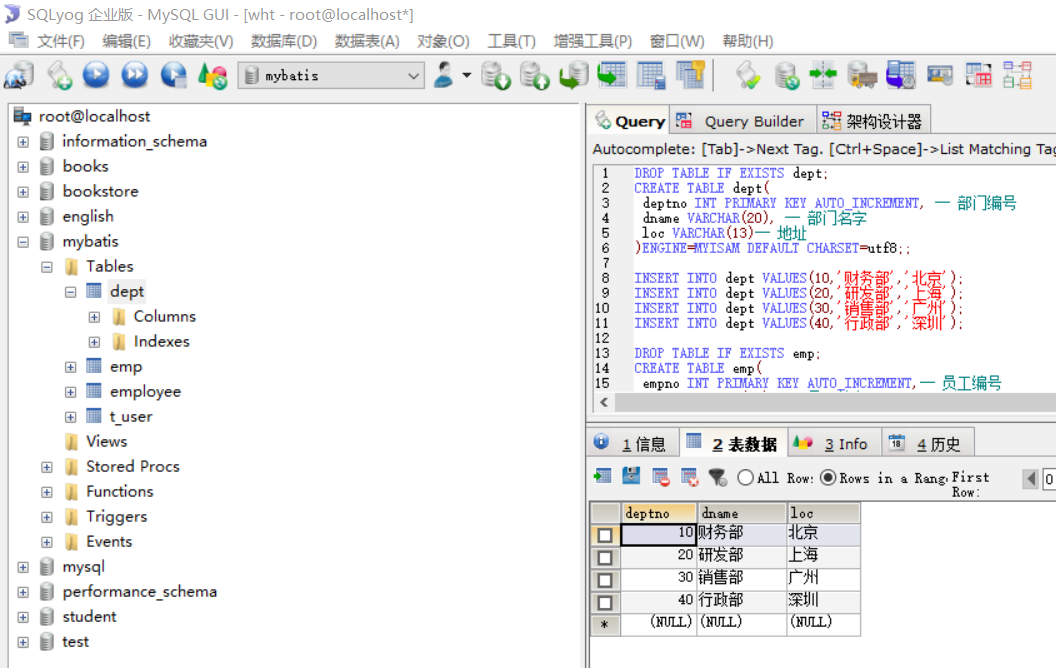The width and height of the screenshot is (1056, 668).
Task: Select the Execute Query play icon
Action: (x=96, y=74)
